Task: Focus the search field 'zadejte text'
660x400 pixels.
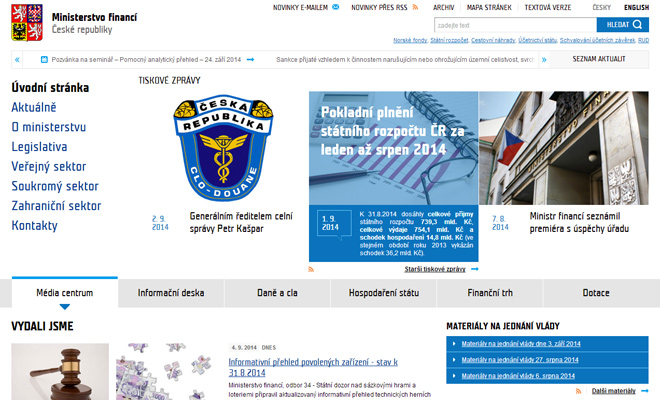Action: (515, 25)
